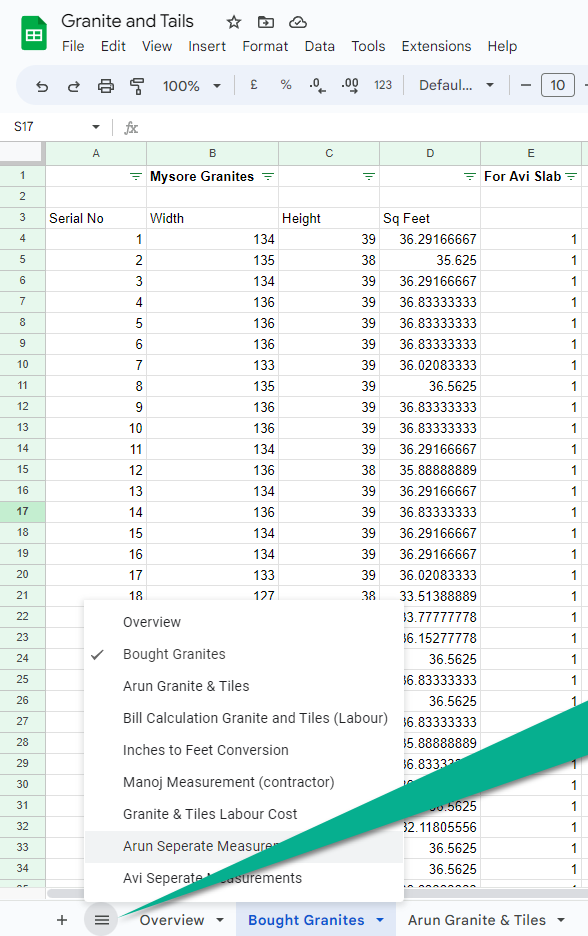Select cell with value 35.625

(x=430, y=260)
